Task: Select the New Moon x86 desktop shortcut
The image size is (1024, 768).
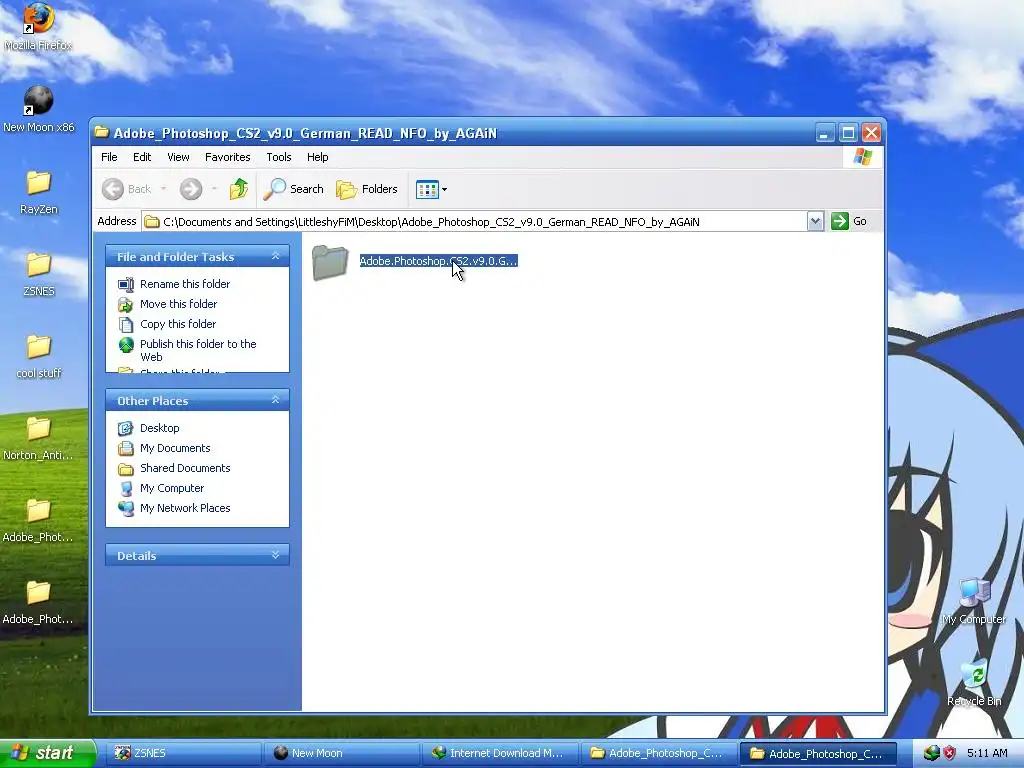Action: pos(39,109)
